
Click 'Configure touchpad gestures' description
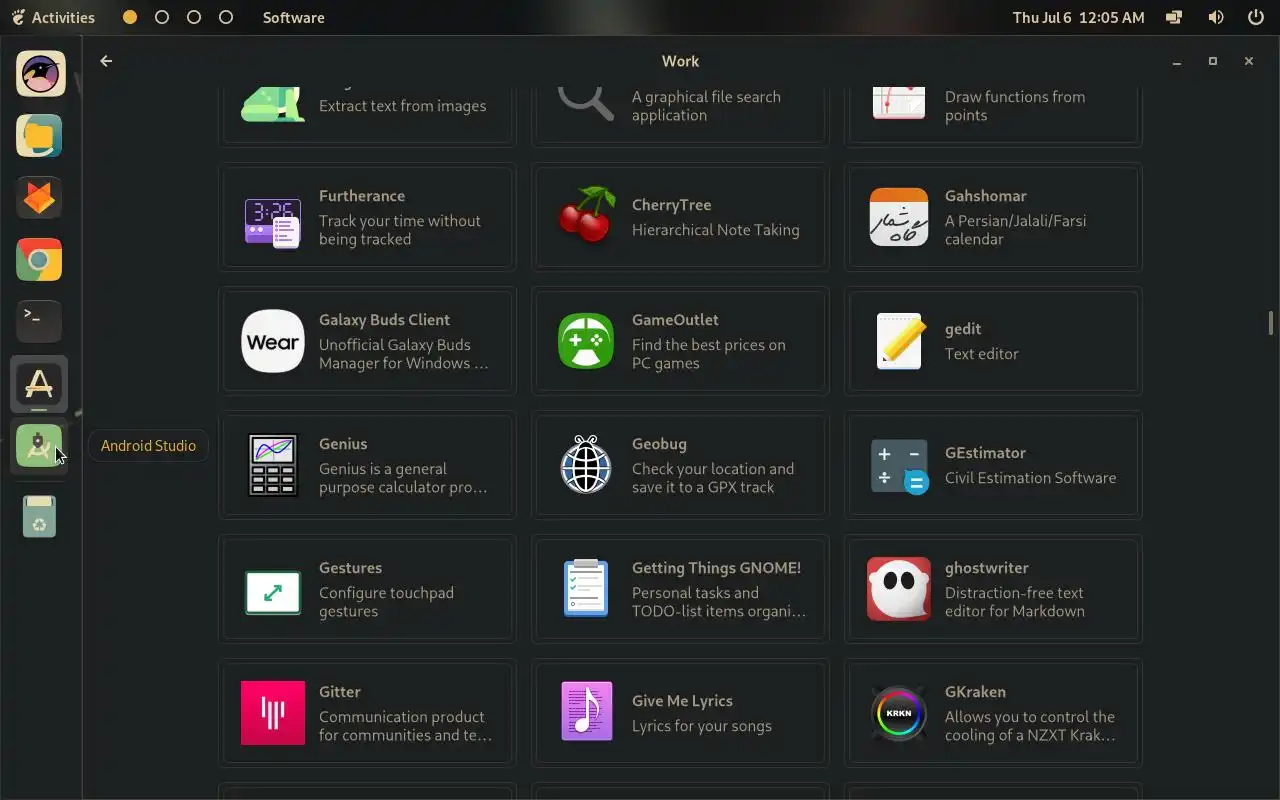(x=386, y=602)
